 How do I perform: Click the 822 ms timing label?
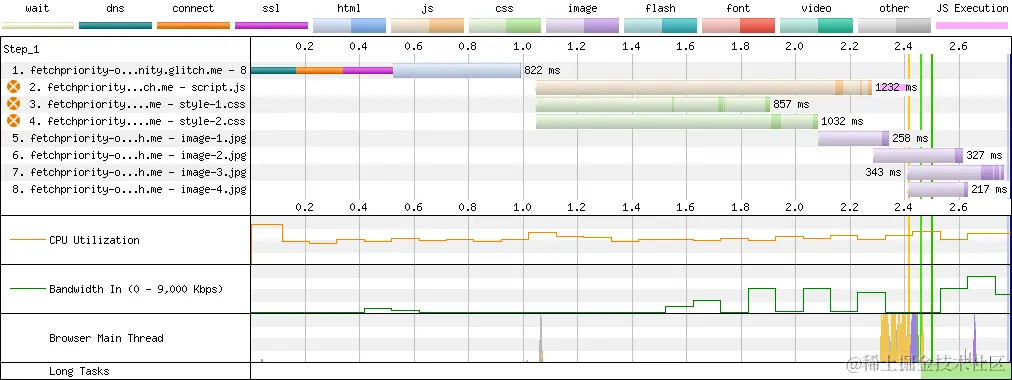click(x=542, y=70)
